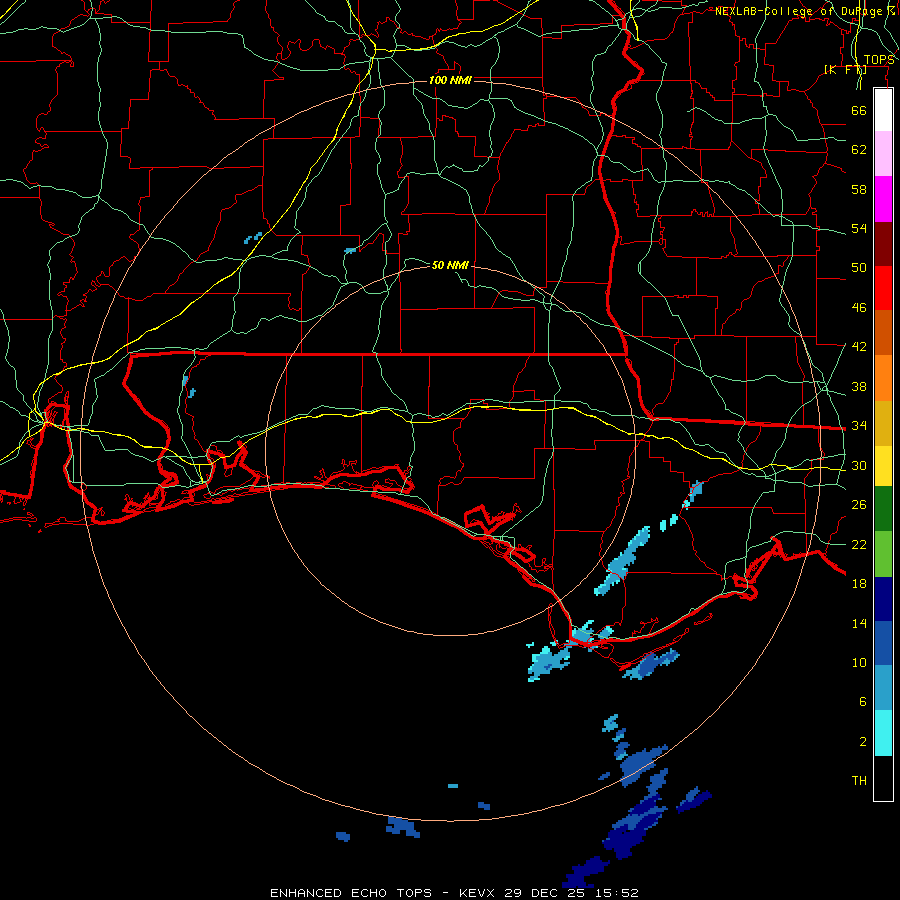Select the 2 legend value
900x900 pixels.
863,742
